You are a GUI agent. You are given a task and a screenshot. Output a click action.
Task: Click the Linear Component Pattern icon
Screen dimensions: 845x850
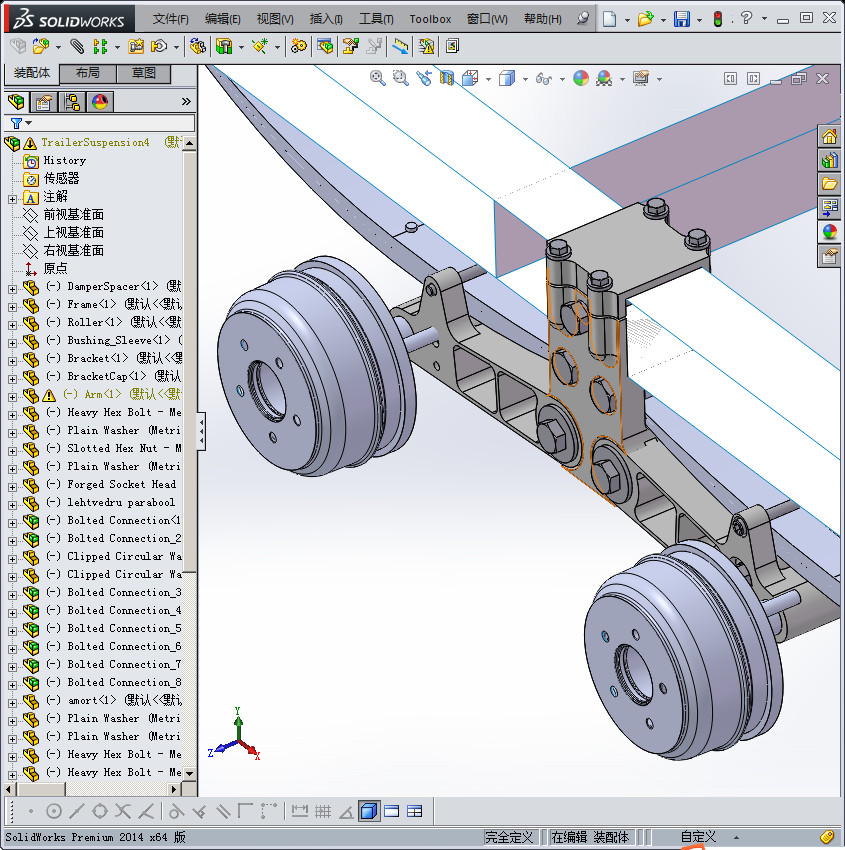[100, 47]
